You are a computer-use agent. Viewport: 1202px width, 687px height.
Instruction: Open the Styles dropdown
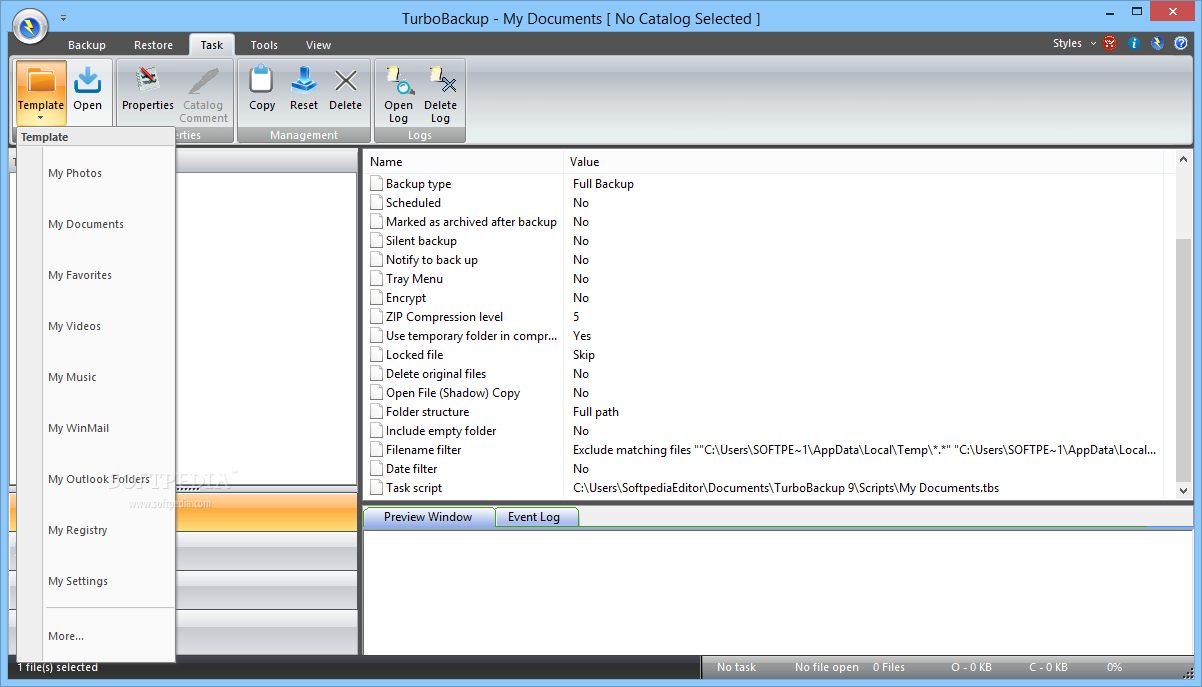click(x=1074, y=44)
